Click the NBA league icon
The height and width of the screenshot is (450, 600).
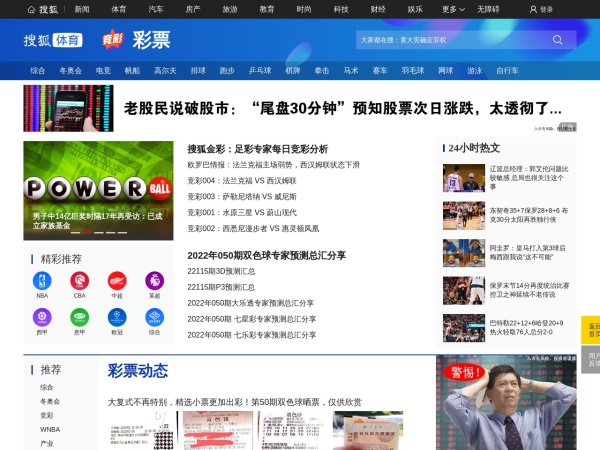tap(42, 281)
